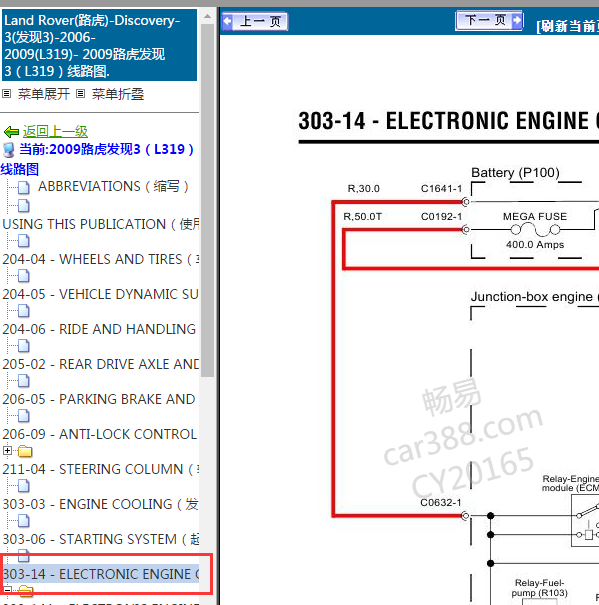Click MEGA FUSE label in the diagram
599x605 pixels.
point(535,216)
